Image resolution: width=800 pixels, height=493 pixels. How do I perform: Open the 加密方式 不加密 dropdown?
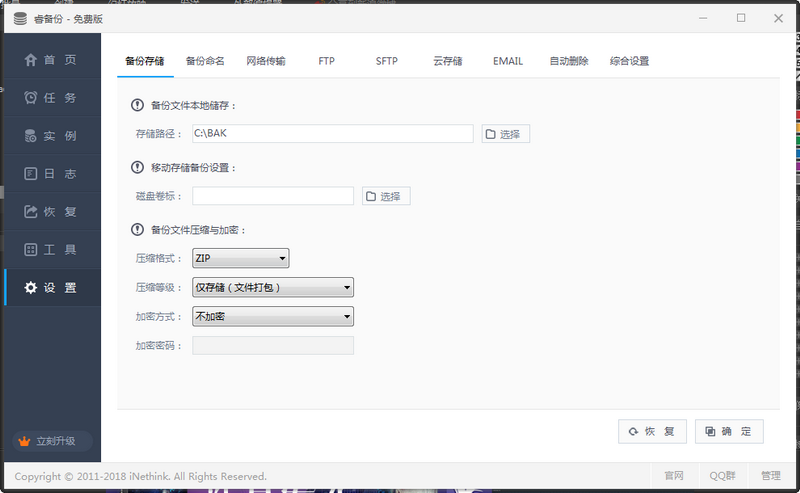pyautogui.click(x=273, y=316)
